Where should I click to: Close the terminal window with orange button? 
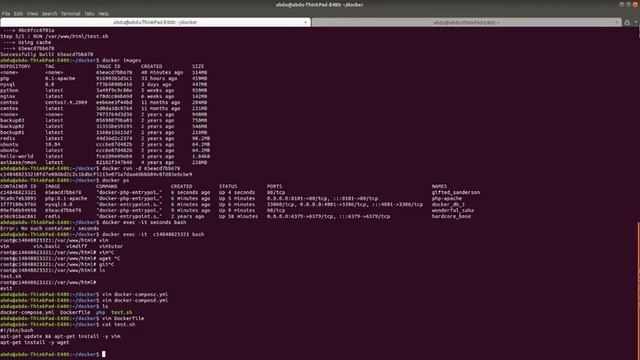pyautogui.click(x=636, y=4)
